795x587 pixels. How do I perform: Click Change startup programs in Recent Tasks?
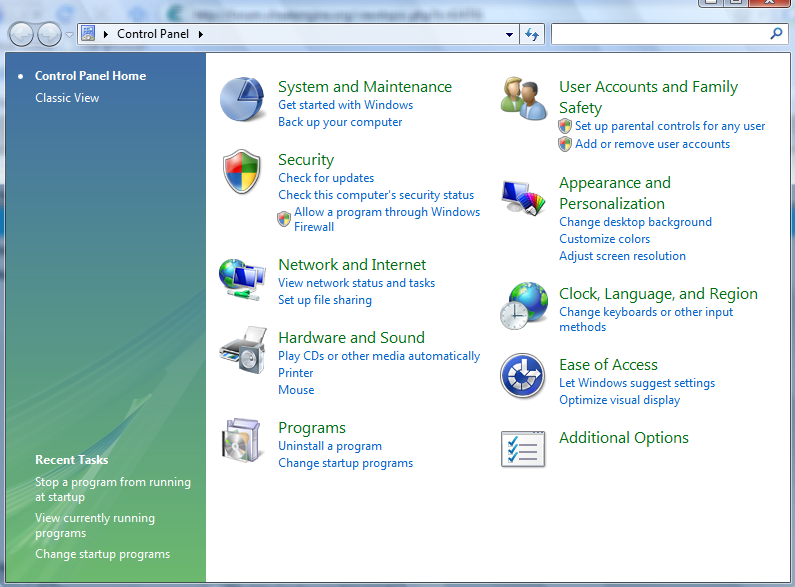pyautogui.click(x=102, y=554)
